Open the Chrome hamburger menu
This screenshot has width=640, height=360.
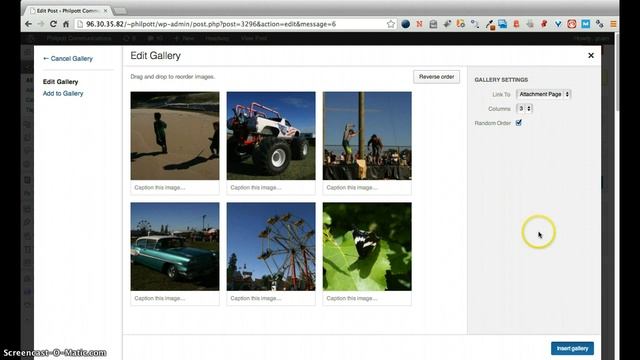click(613, 24)
